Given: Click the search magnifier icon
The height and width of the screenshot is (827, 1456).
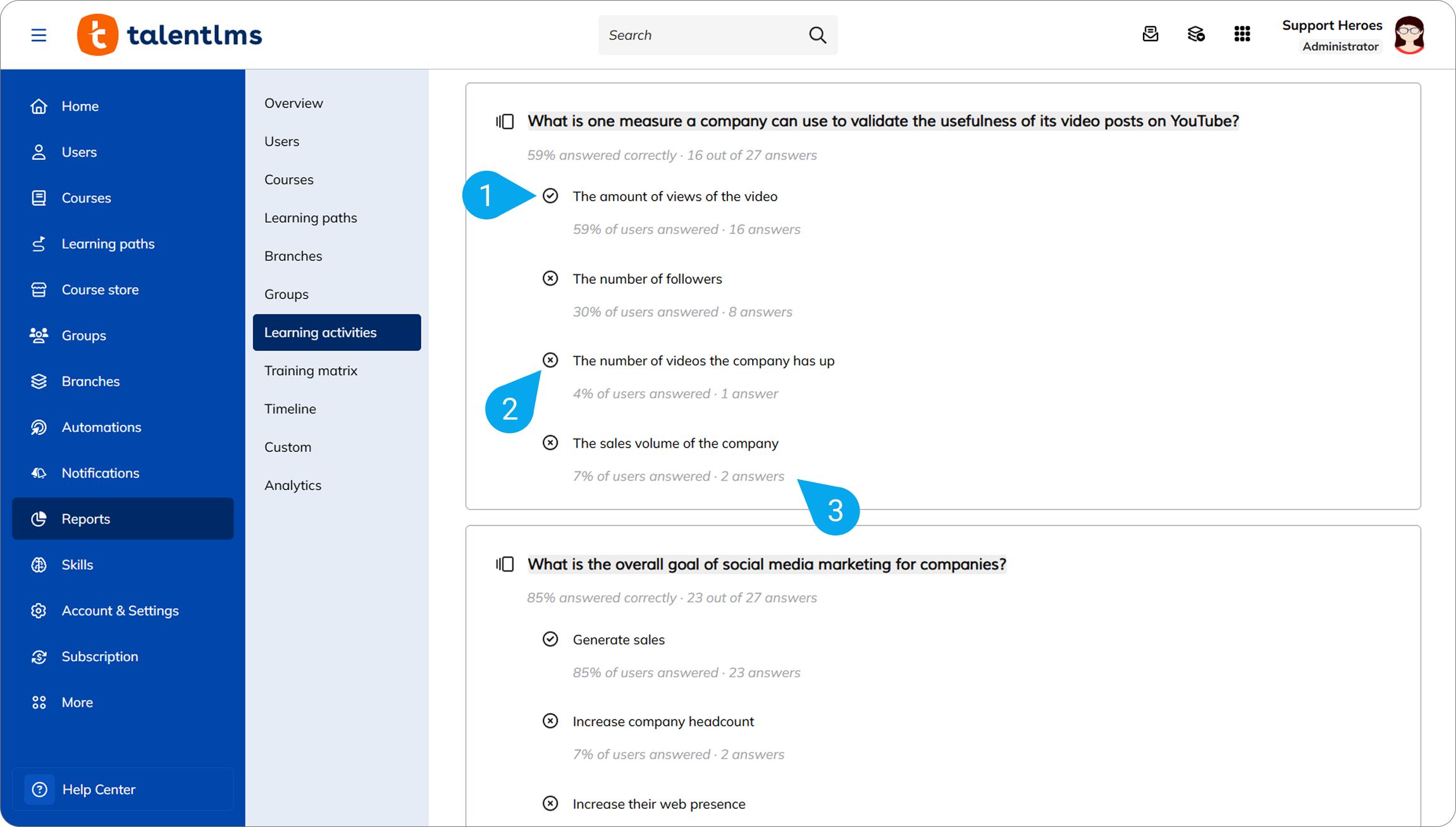Looking at the screenshot, I should tap(817, 35).
